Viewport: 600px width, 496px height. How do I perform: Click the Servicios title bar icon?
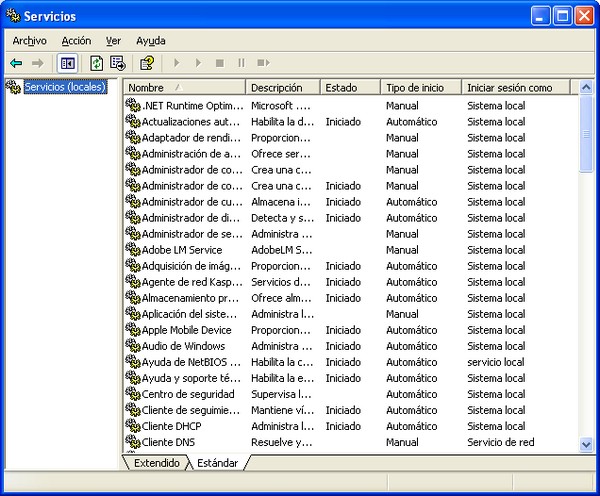(x=13, y=15)
